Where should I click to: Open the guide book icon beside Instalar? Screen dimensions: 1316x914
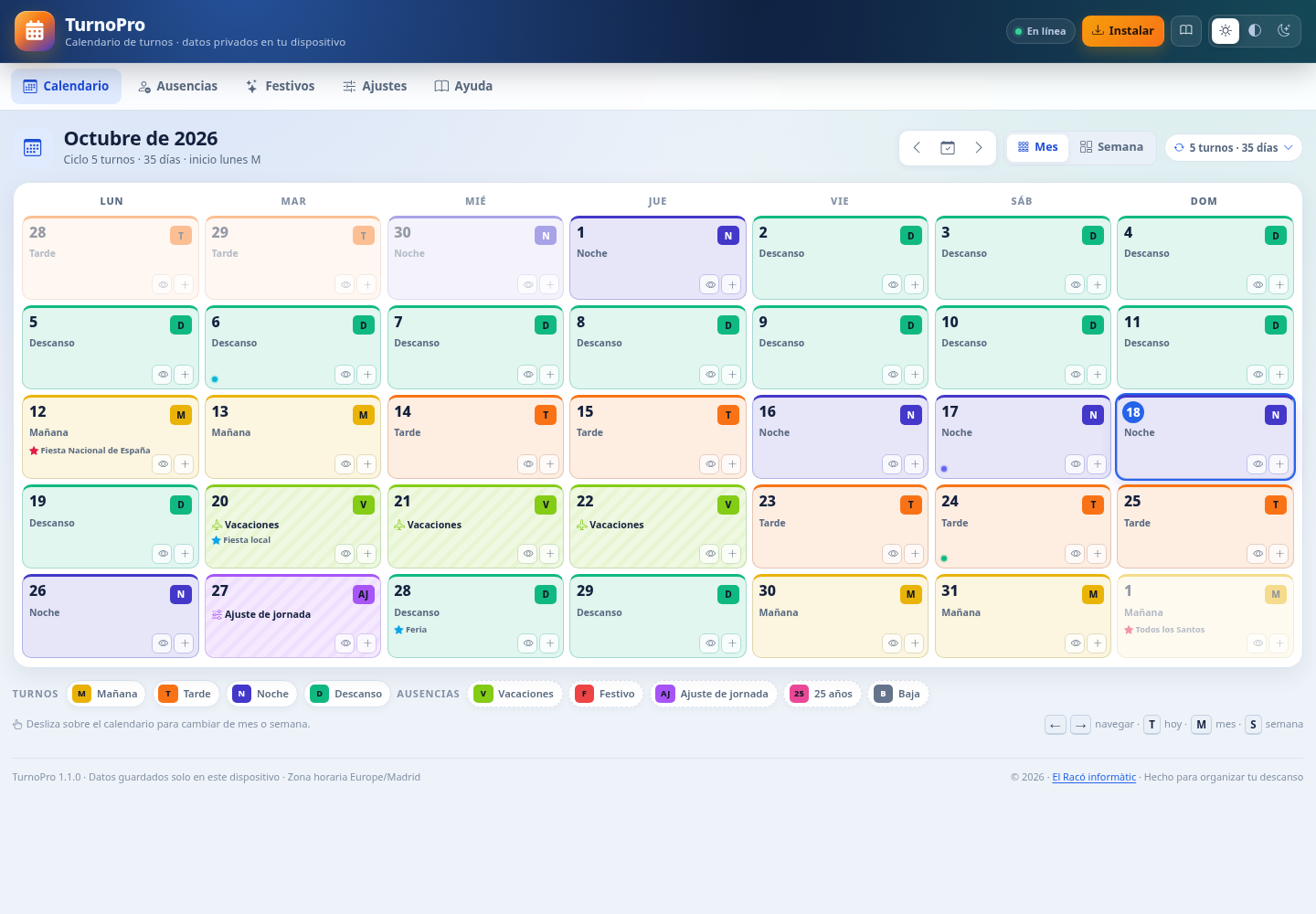click(1186, 31)
